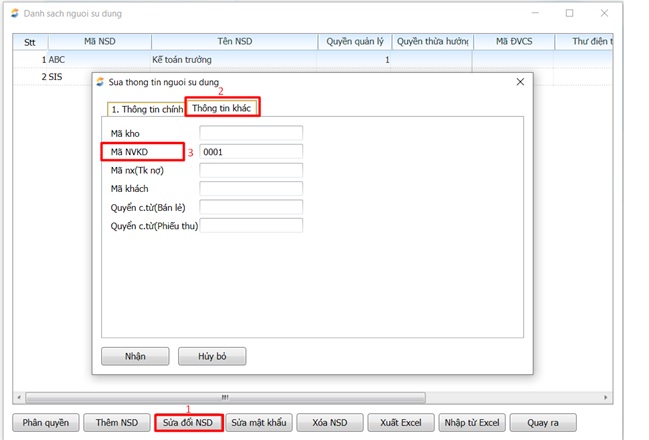Click the Mã kho input field
649x440 pixels.
[250, 133]
